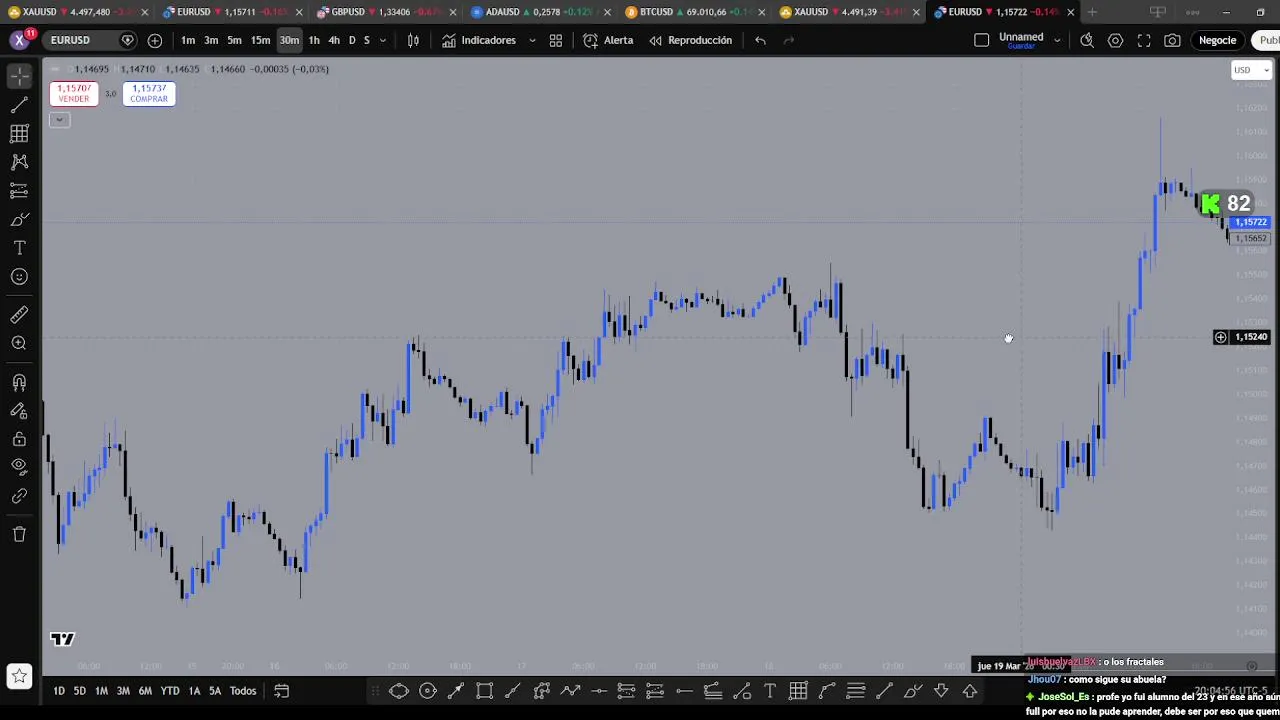Toggle hide all drawings eye icon
1280x720 pixels.
point(19,467)
